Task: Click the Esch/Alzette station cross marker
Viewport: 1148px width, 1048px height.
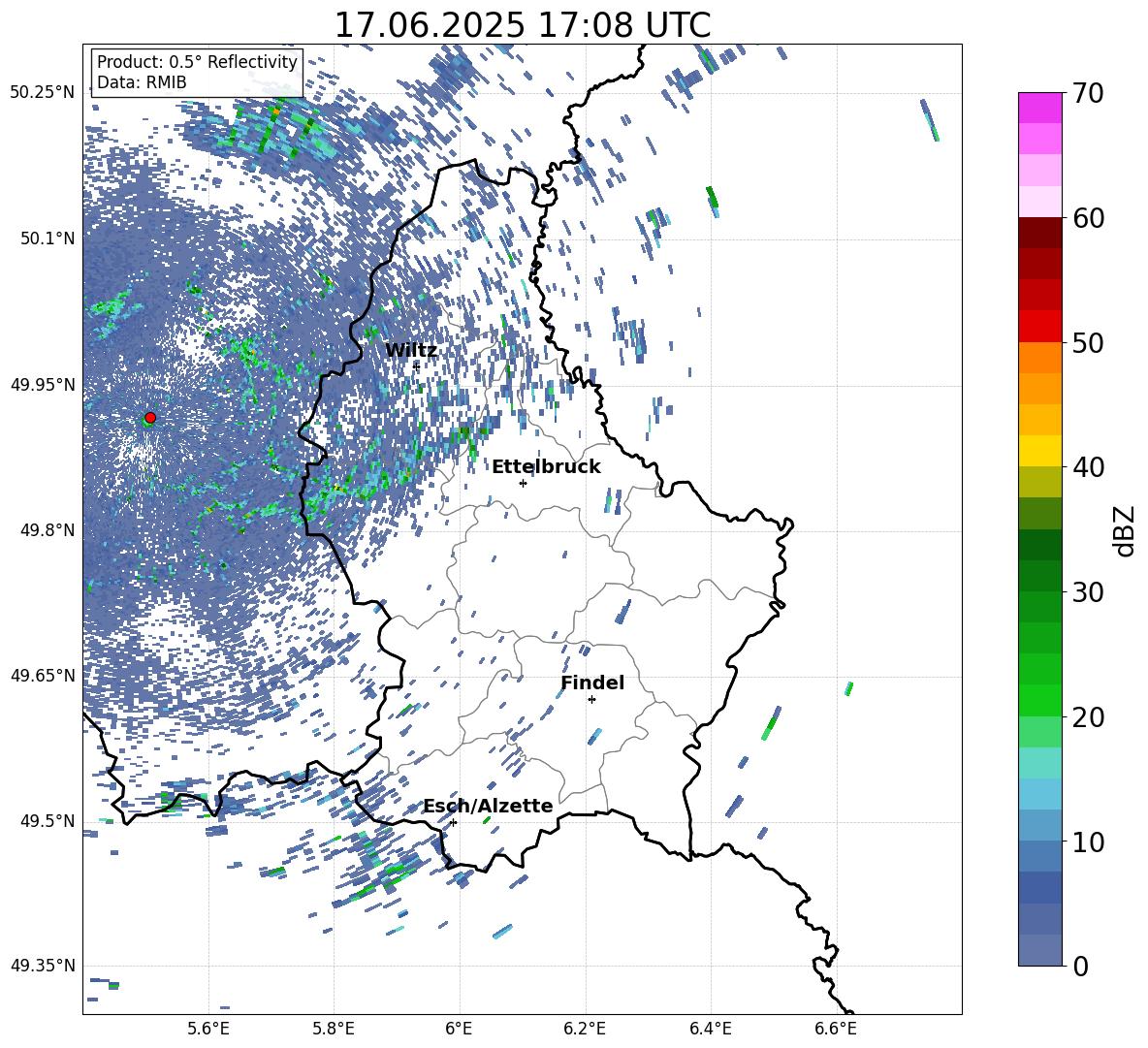Action: click(453, 822)
